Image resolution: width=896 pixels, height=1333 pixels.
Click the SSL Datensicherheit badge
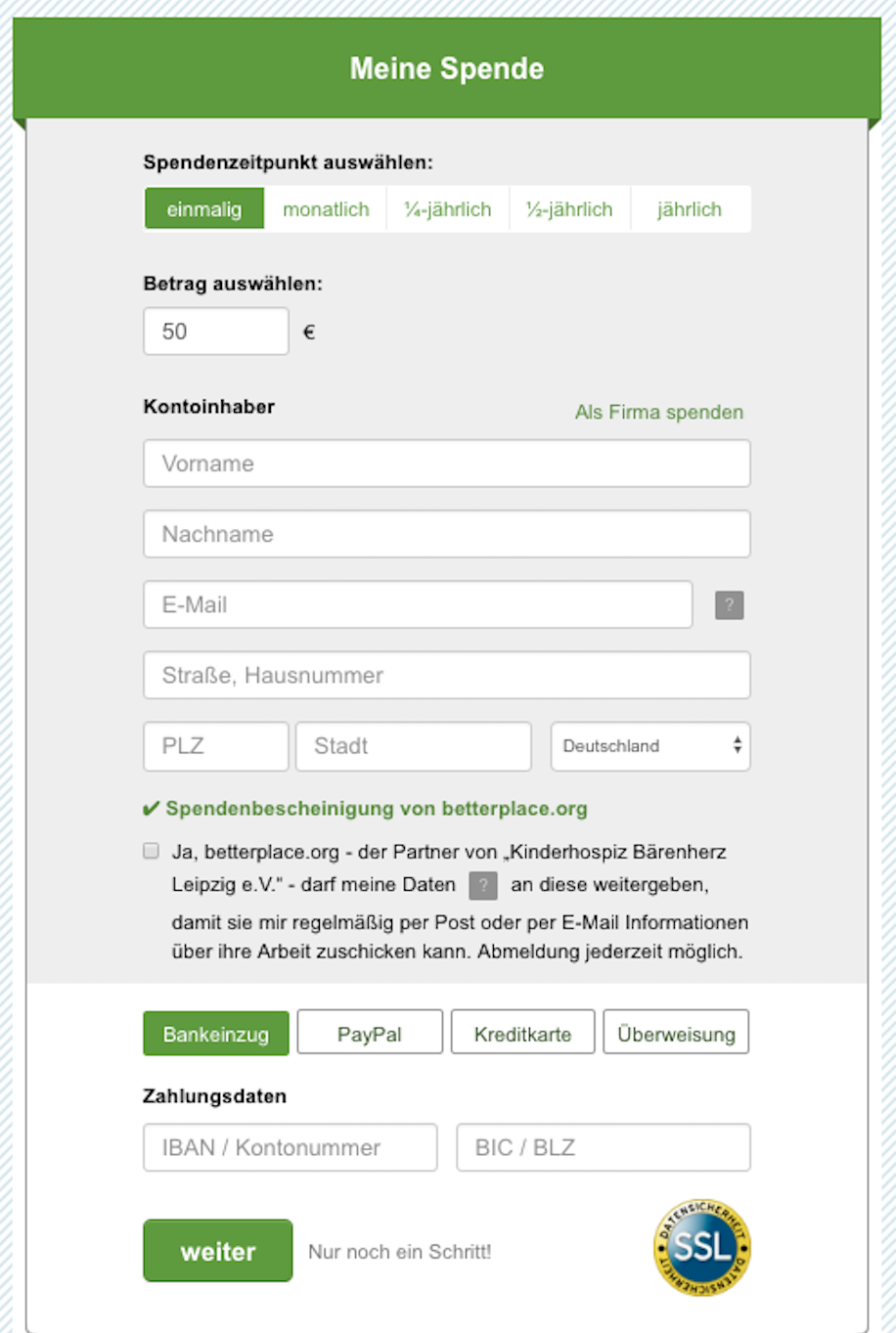tap(702, 1247)
